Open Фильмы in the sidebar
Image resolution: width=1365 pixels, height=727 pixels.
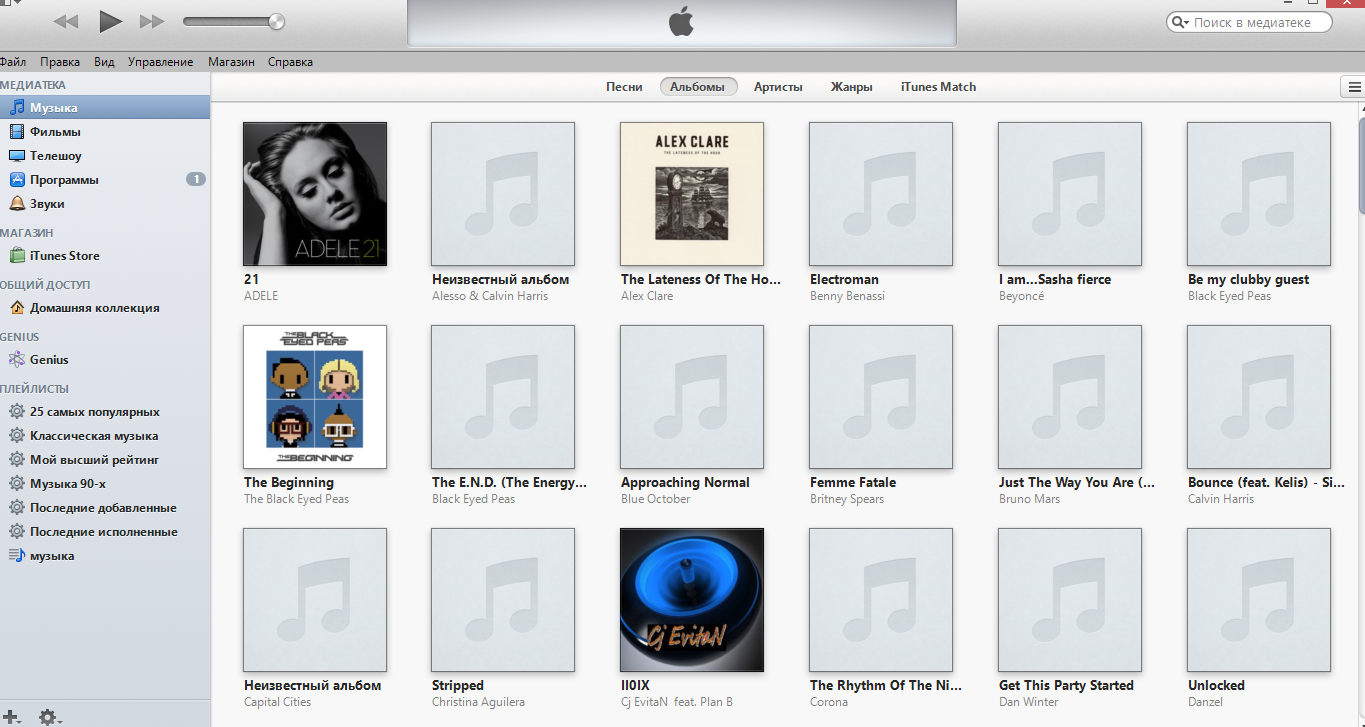pyautogui.click(x=105, y=131)
